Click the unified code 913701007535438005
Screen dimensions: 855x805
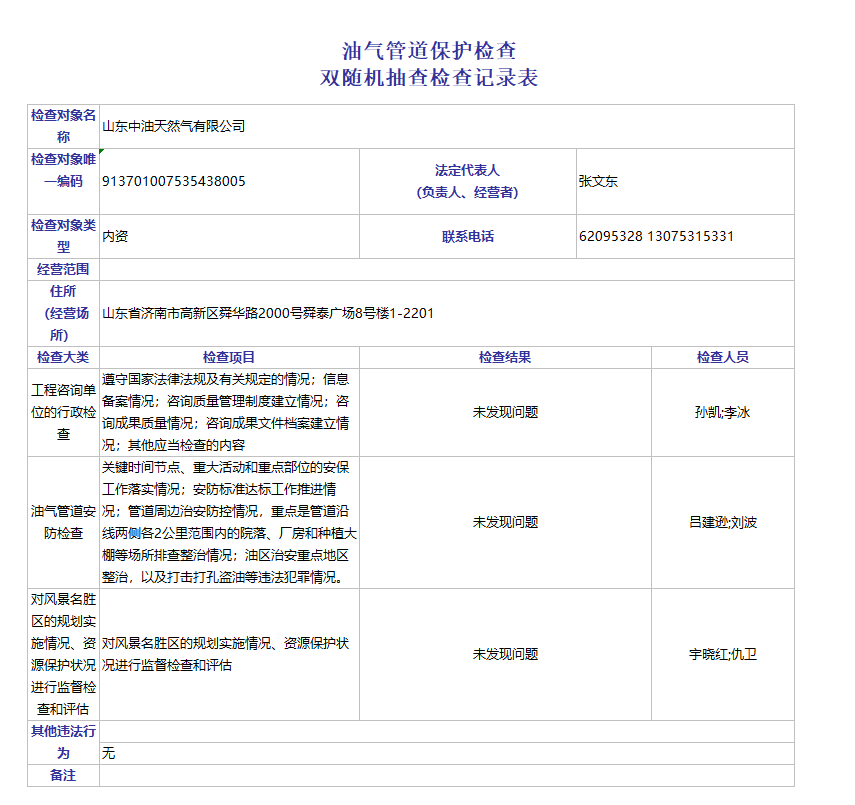coord(173,181)
